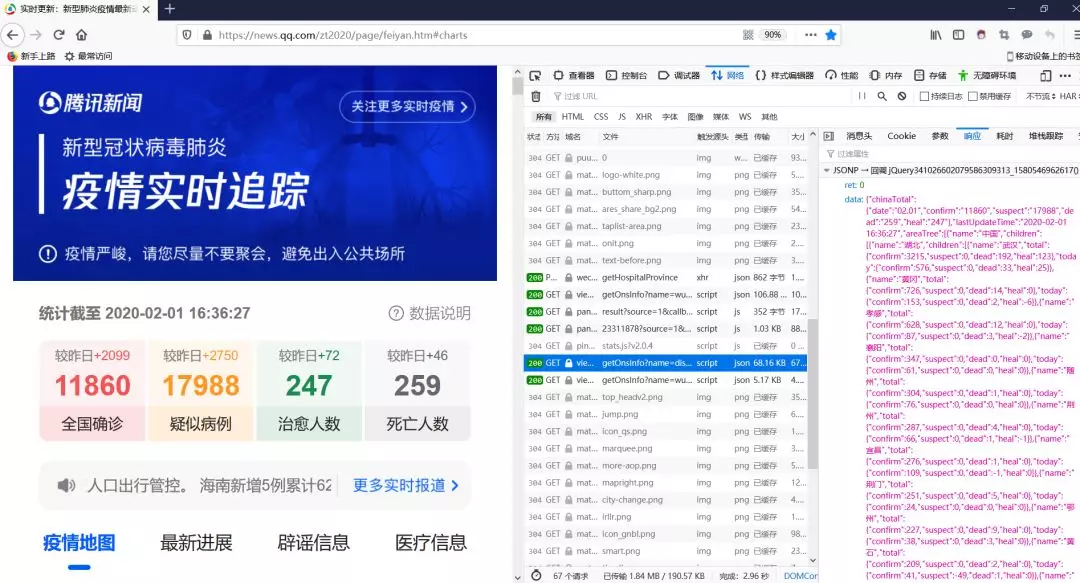Open the Firefox home page

click(81, 34)
